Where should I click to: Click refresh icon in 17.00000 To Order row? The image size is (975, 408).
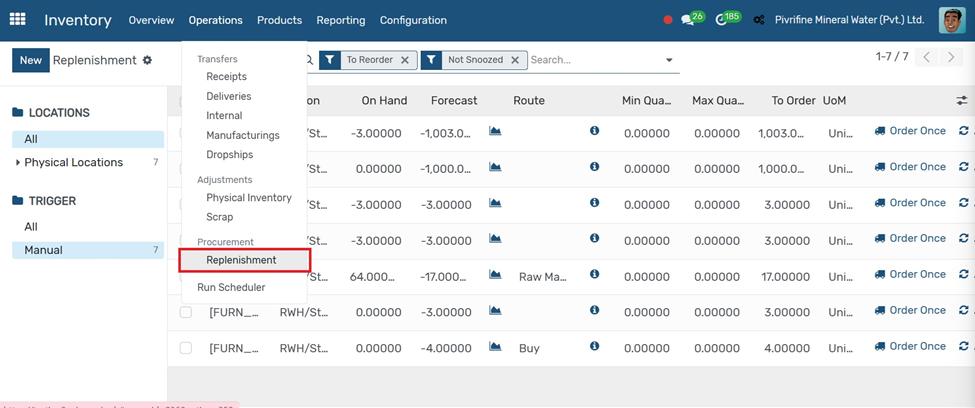[964, 274]
